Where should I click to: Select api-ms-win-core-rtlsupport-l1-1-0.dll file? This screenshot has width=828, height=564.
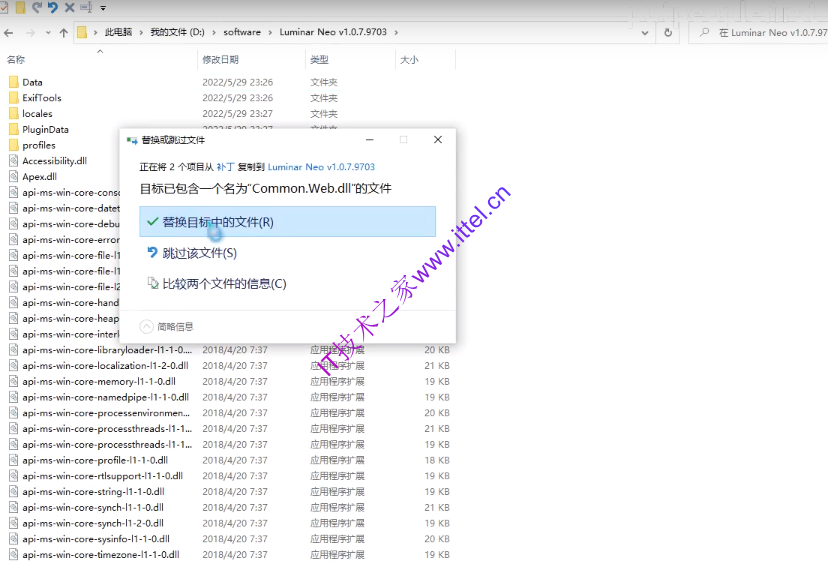102,476
